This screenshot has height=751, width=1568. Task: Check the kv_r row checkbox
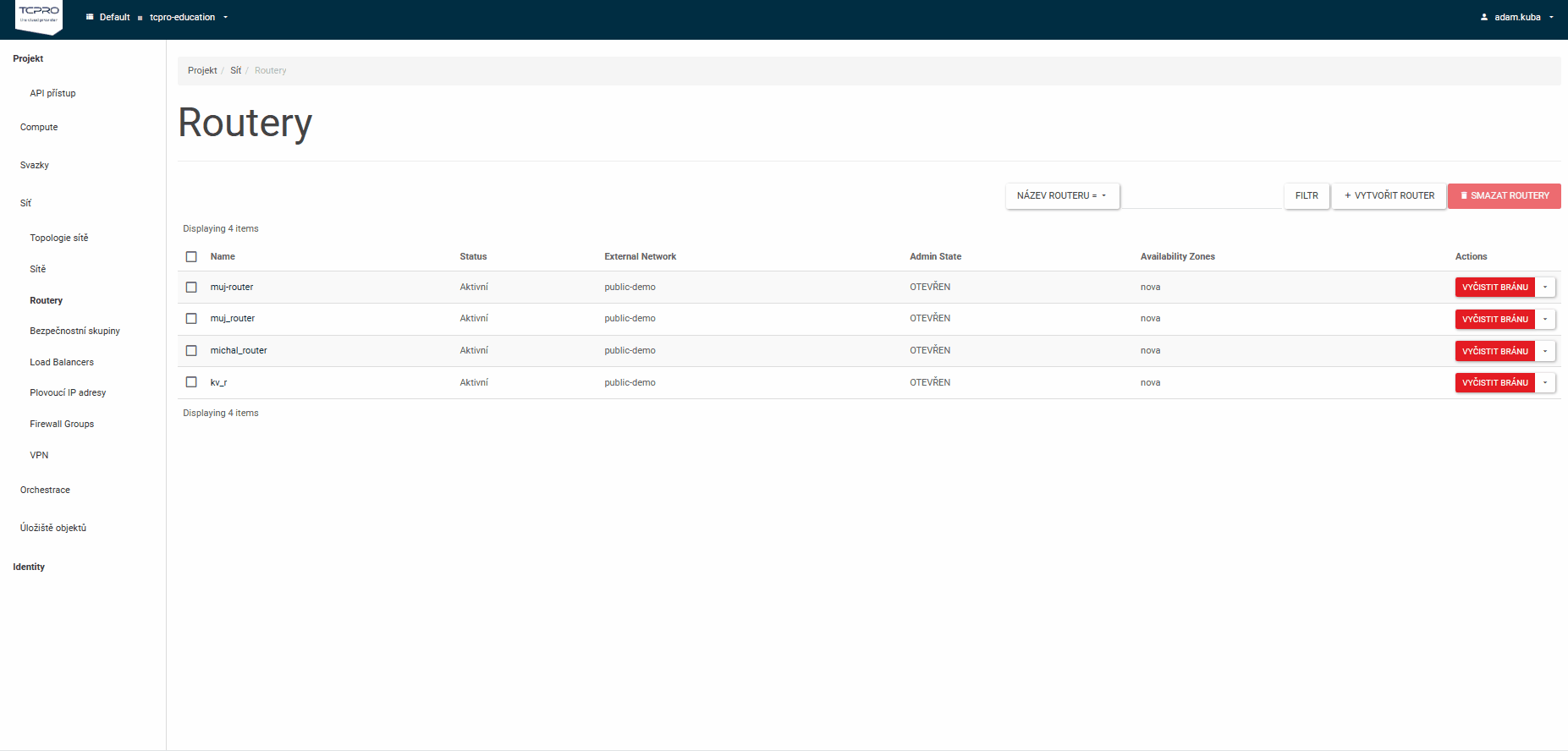coord(191,382)
